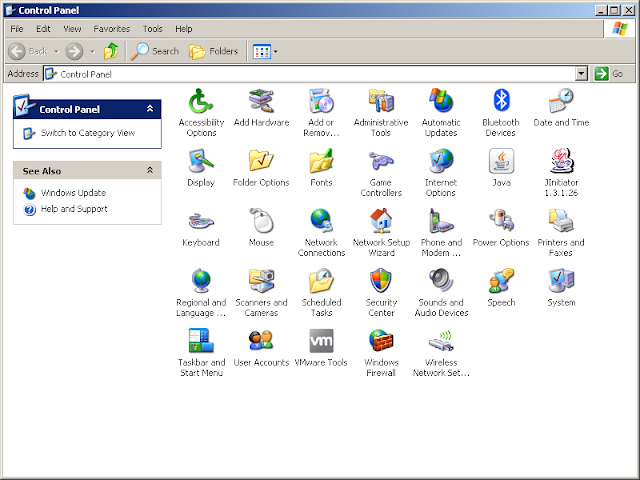This screenshot has width=640, height=480.
Task: Open Security Center
Action: tap(381, 292)
